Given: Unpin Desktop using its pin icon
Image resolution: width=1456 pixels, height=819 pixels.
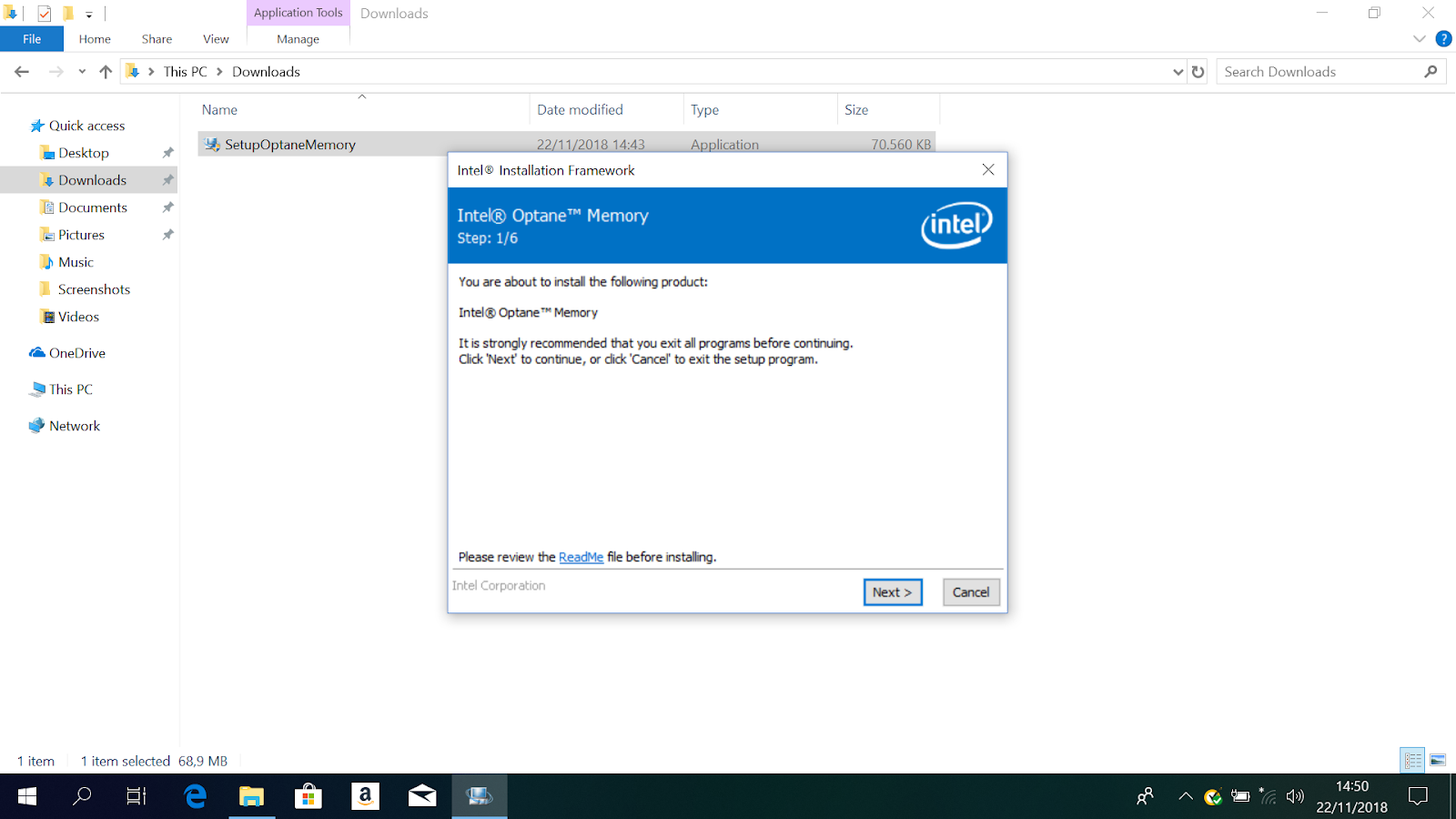Looking at the screenshot, I should 167,153.
